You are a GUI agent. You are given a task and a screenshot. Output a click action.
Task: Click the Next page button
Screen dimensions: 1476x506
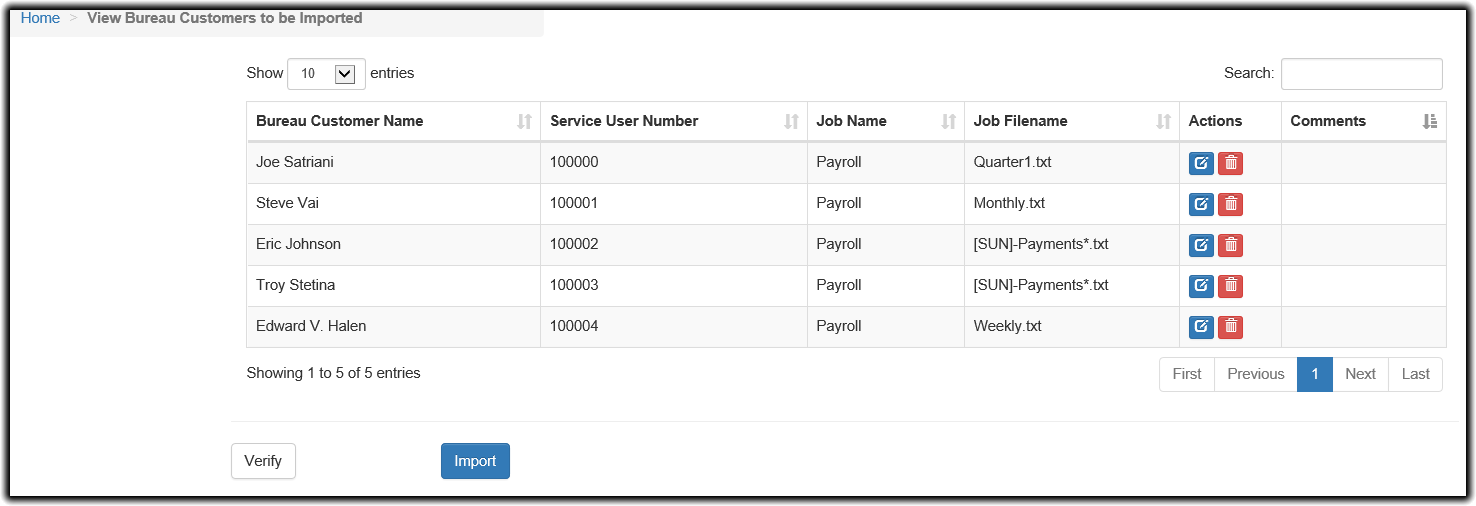1360,374
